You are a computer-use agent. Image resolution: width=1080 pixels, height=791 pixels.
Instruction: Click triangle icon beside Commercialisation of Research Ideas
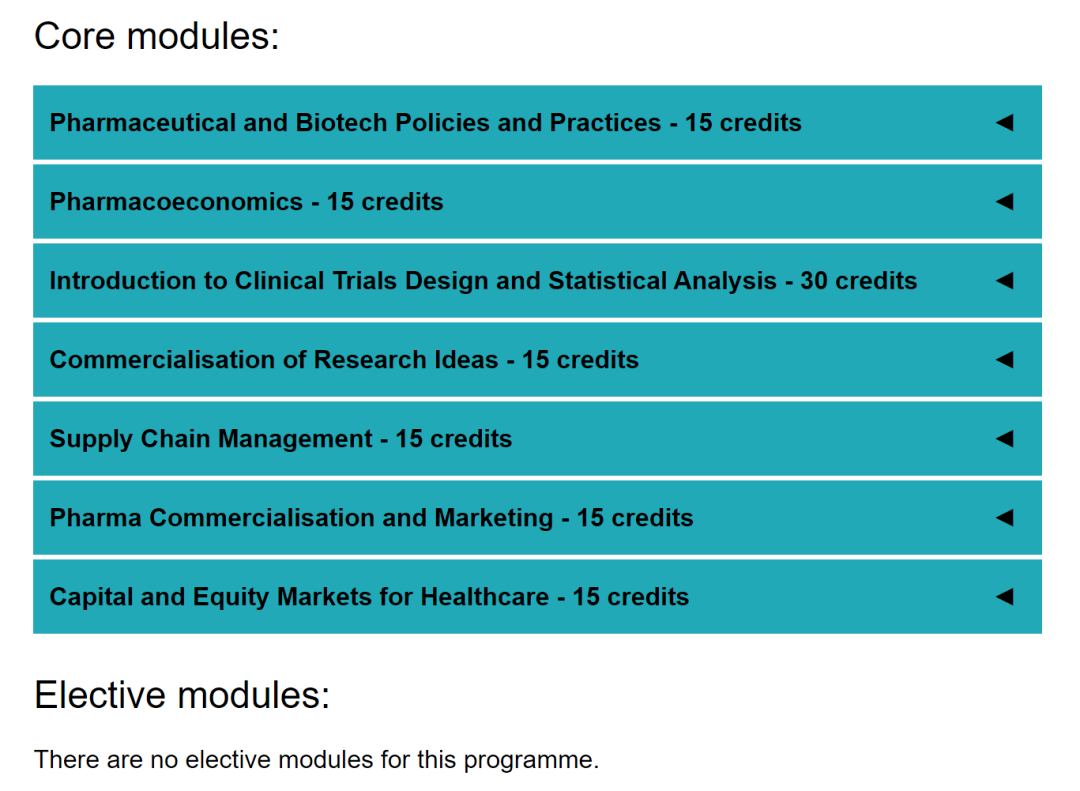[1005, 360]
